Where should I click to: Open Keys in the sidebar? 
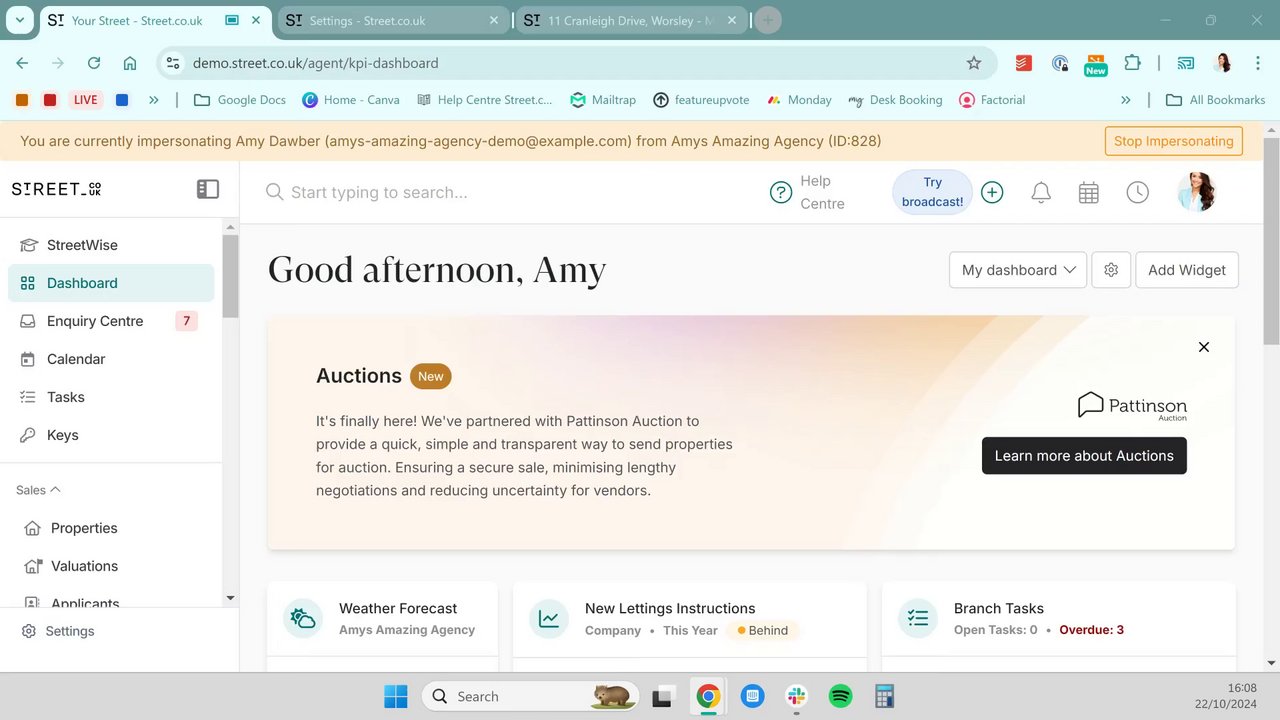(x=111, y=435)
